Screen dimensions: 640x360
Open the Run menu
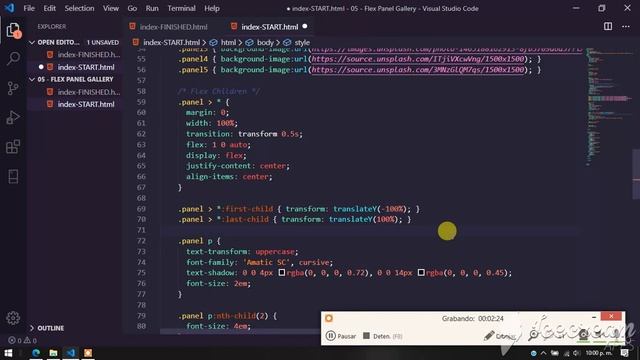point(152,8)
